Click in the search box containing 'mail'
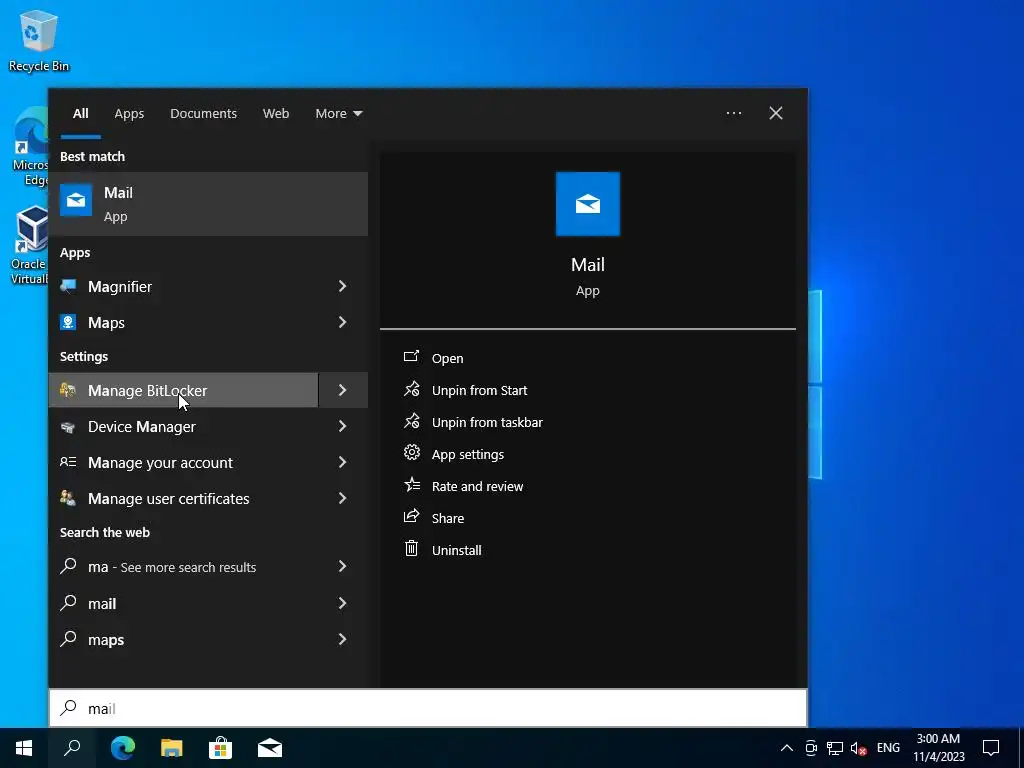Viewport: 1024px width, 768px height. [x=428, y=708]
